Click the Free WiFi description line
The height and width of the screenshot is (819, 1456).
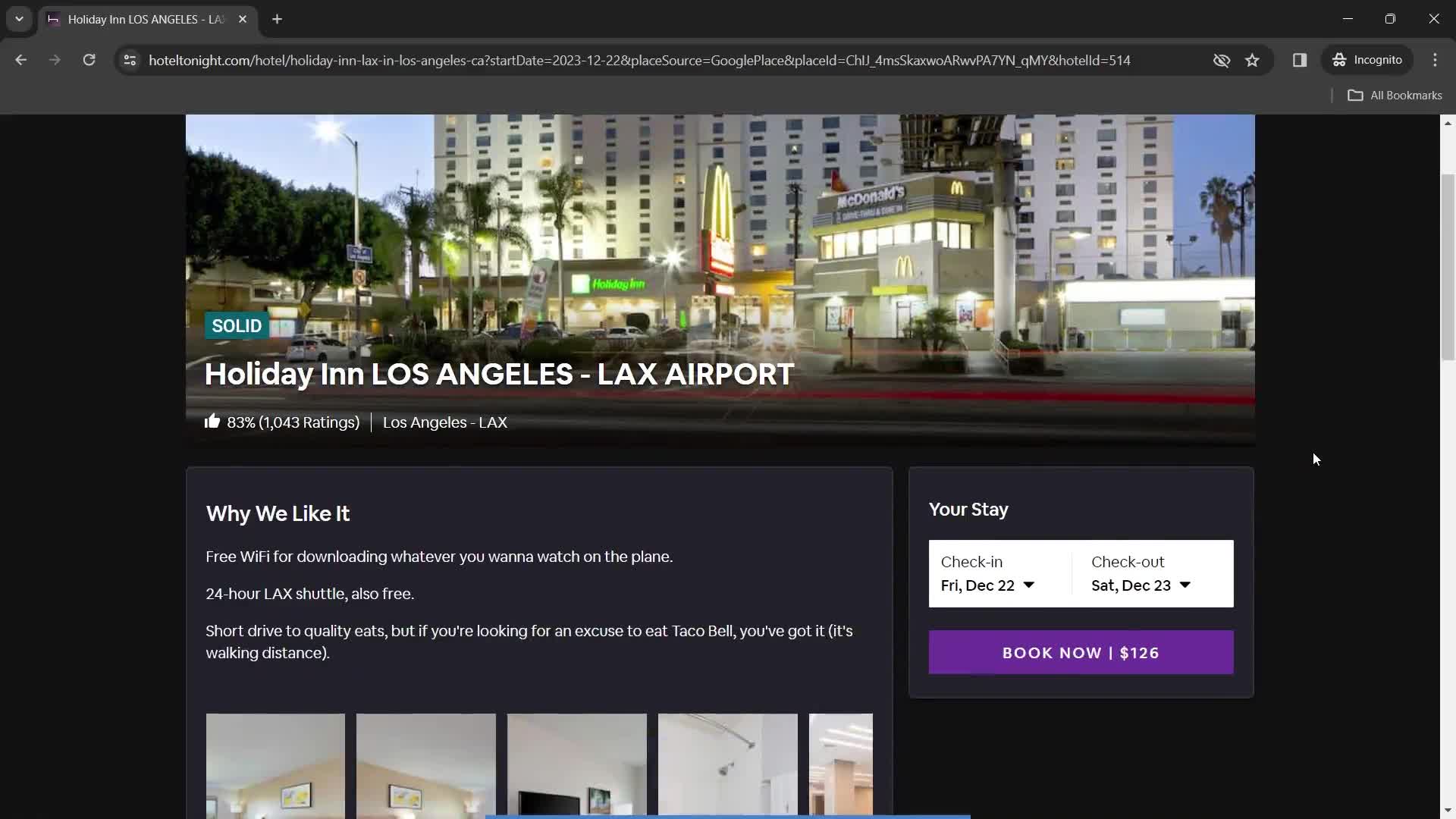point(439,557)
